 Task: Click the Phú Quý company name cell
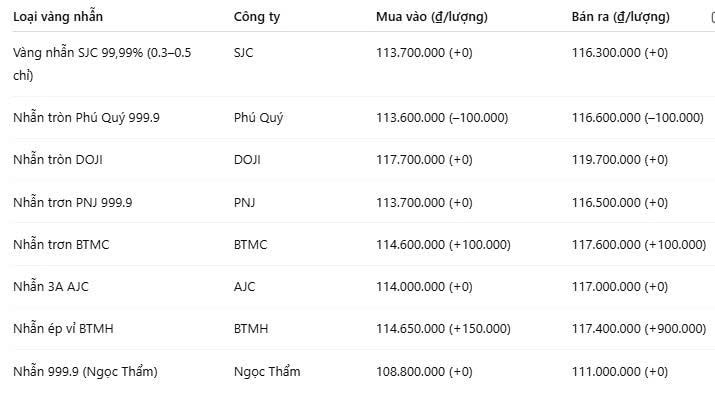pyautogui.click(x=258, y=118)
